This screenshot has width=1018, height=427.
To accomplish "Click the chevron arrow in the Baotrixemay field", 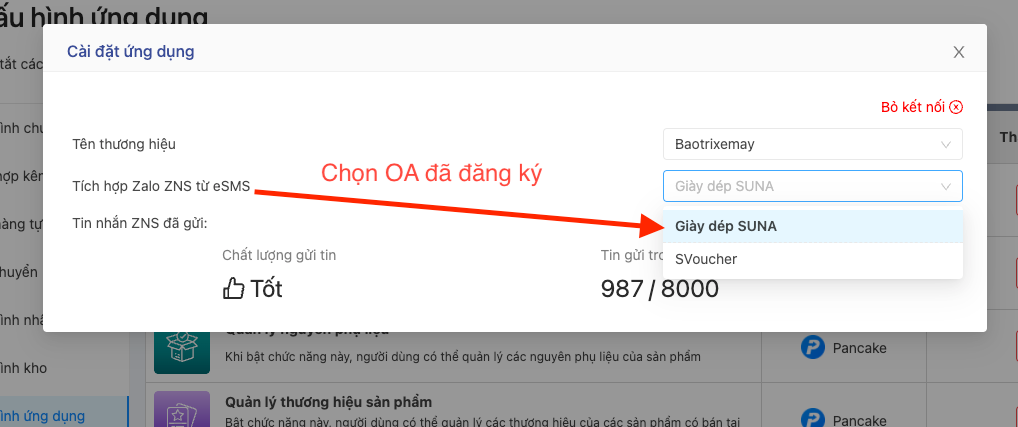I will [945, 145].
